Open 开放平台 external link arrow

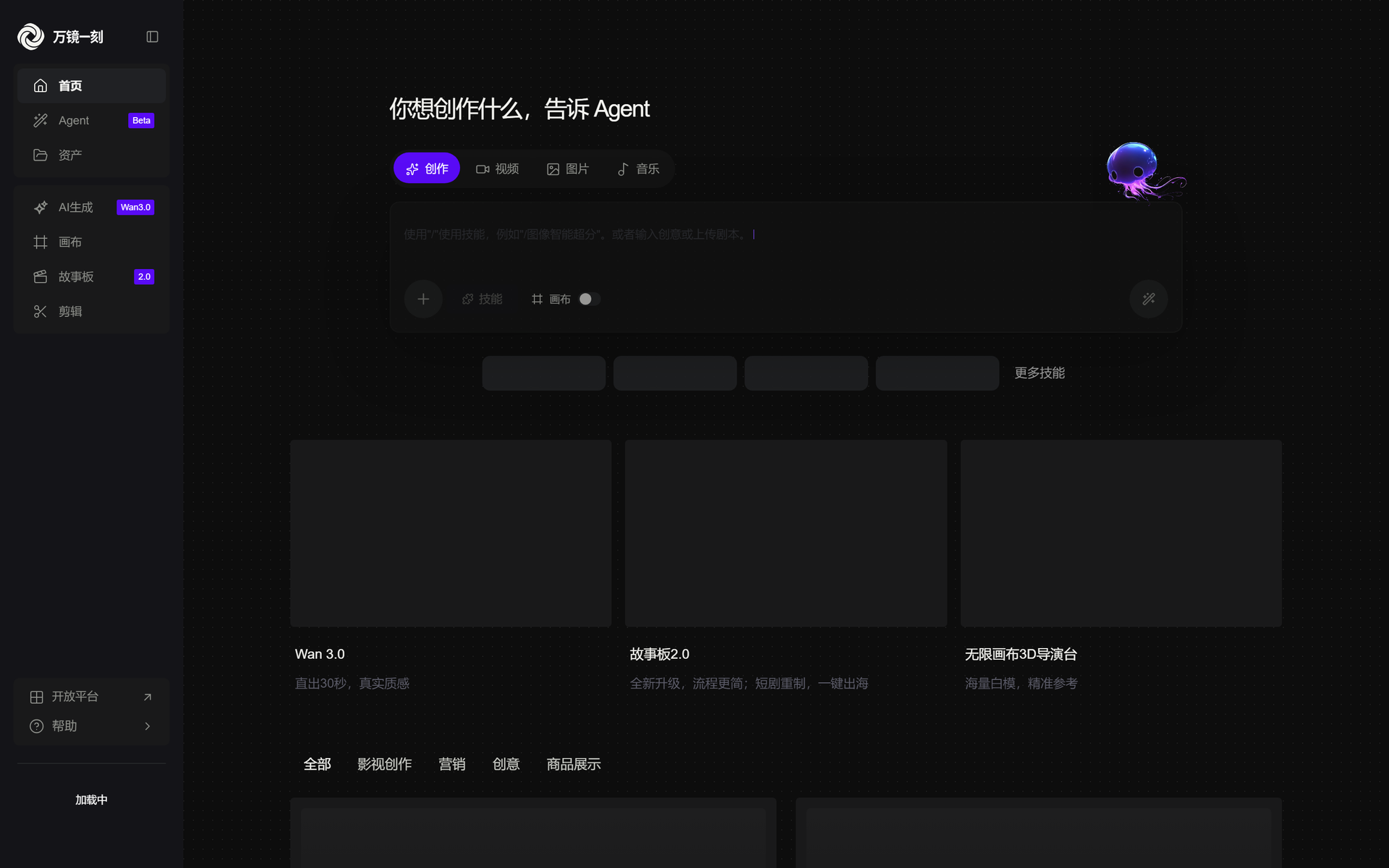148,697
